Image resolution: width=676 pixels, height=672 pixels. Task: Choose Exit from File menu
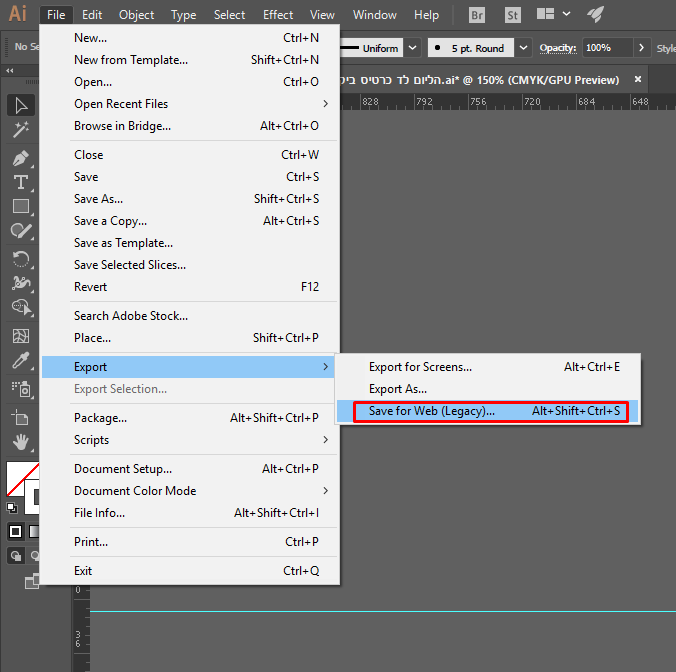[x=189, y=571]
